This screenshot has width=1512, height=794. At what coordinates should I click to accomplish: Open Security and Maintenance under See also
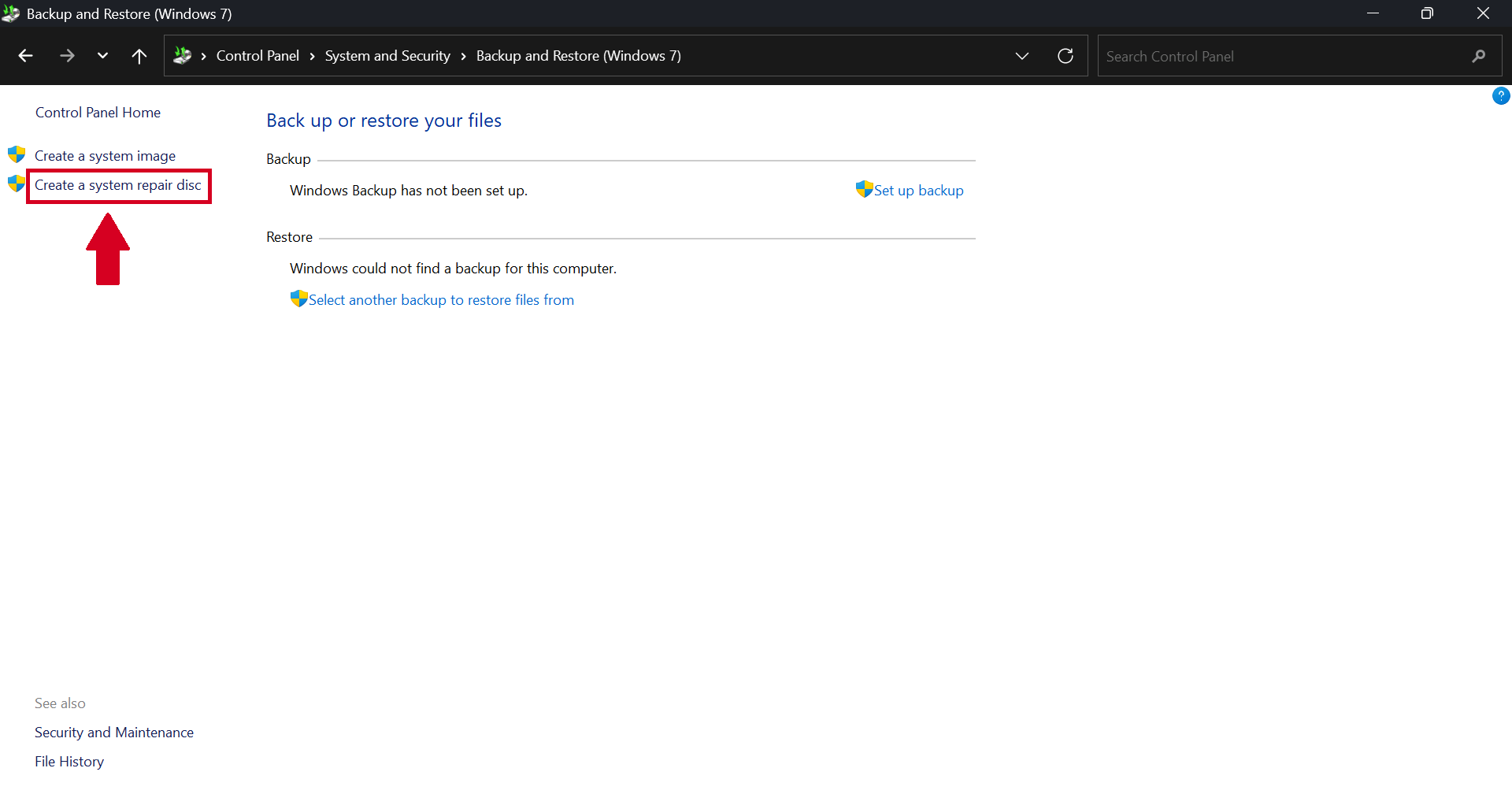coord(113,732)
